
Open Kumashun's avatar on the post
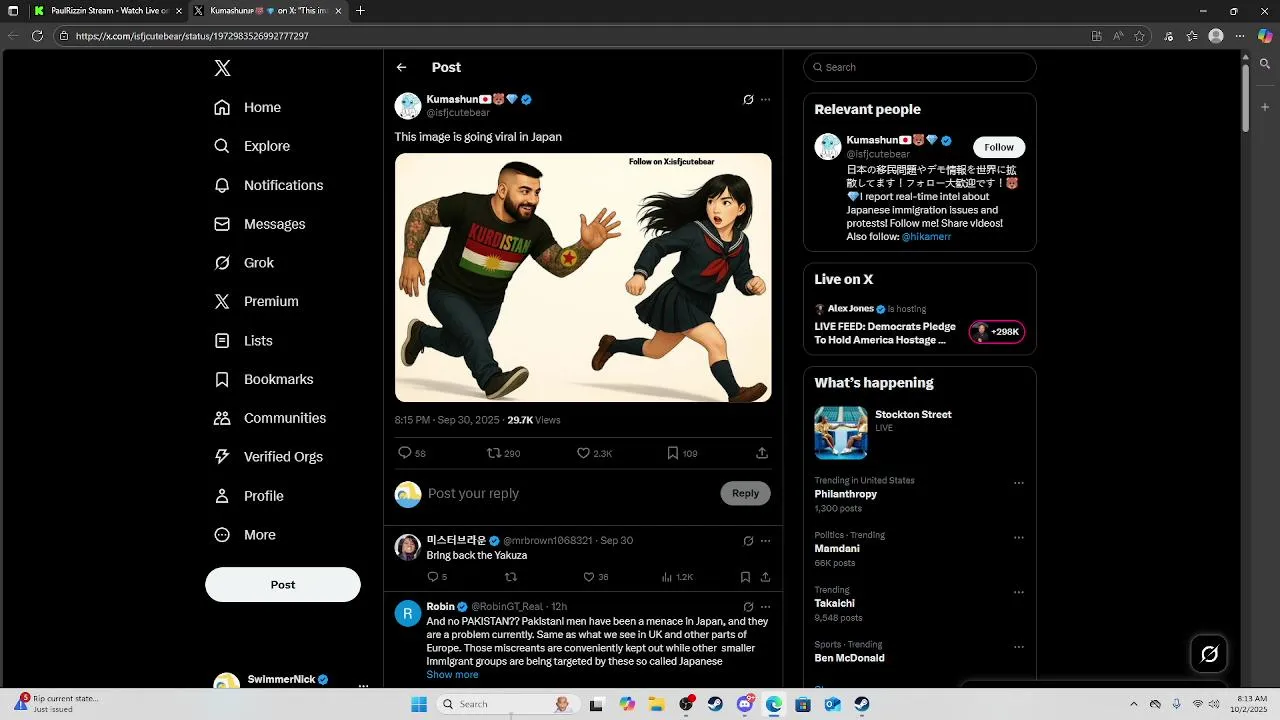[x=408, y=106]
